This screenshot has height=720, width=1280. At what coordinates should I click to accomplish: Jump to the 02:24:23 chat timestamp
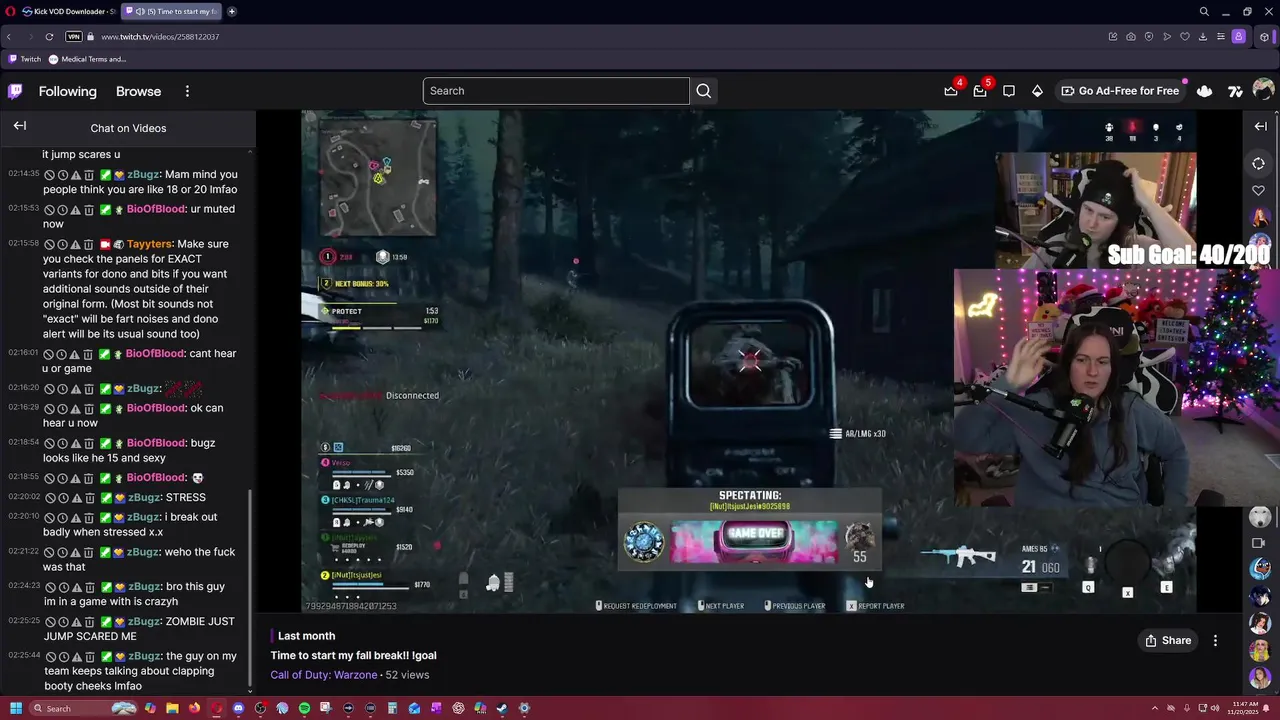[x=23, y=586]
